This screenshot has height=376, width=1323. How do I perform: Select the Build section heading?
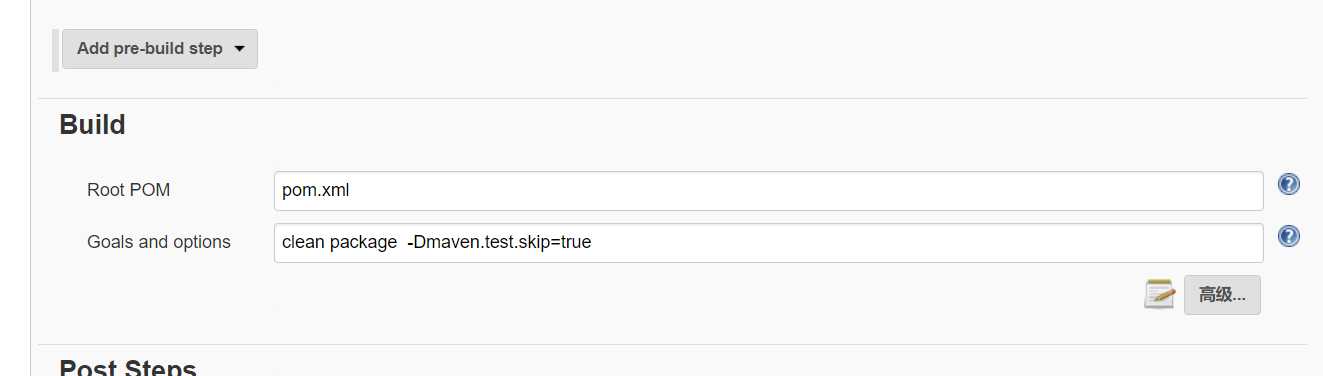[92, 125]
